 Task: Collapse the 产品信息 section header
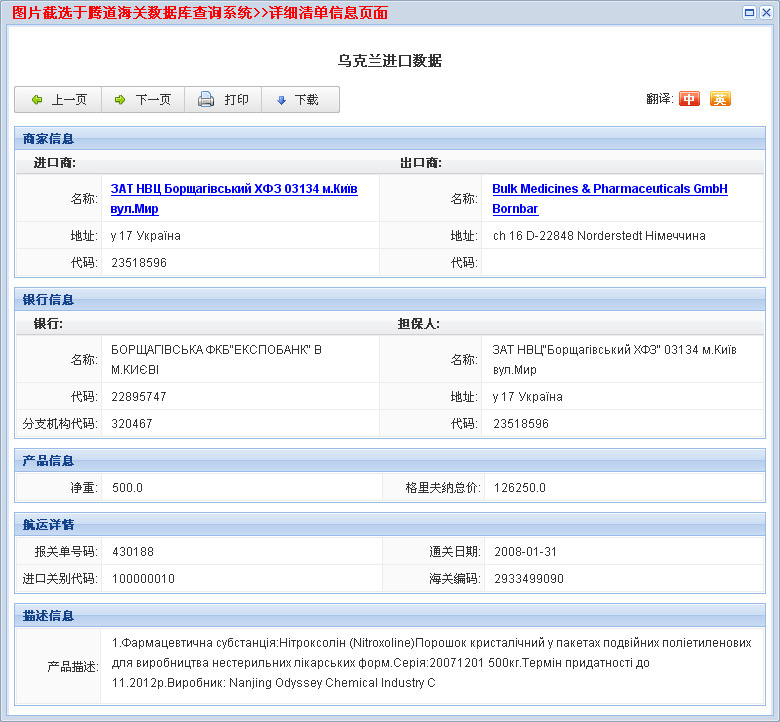tap(48, 461)
